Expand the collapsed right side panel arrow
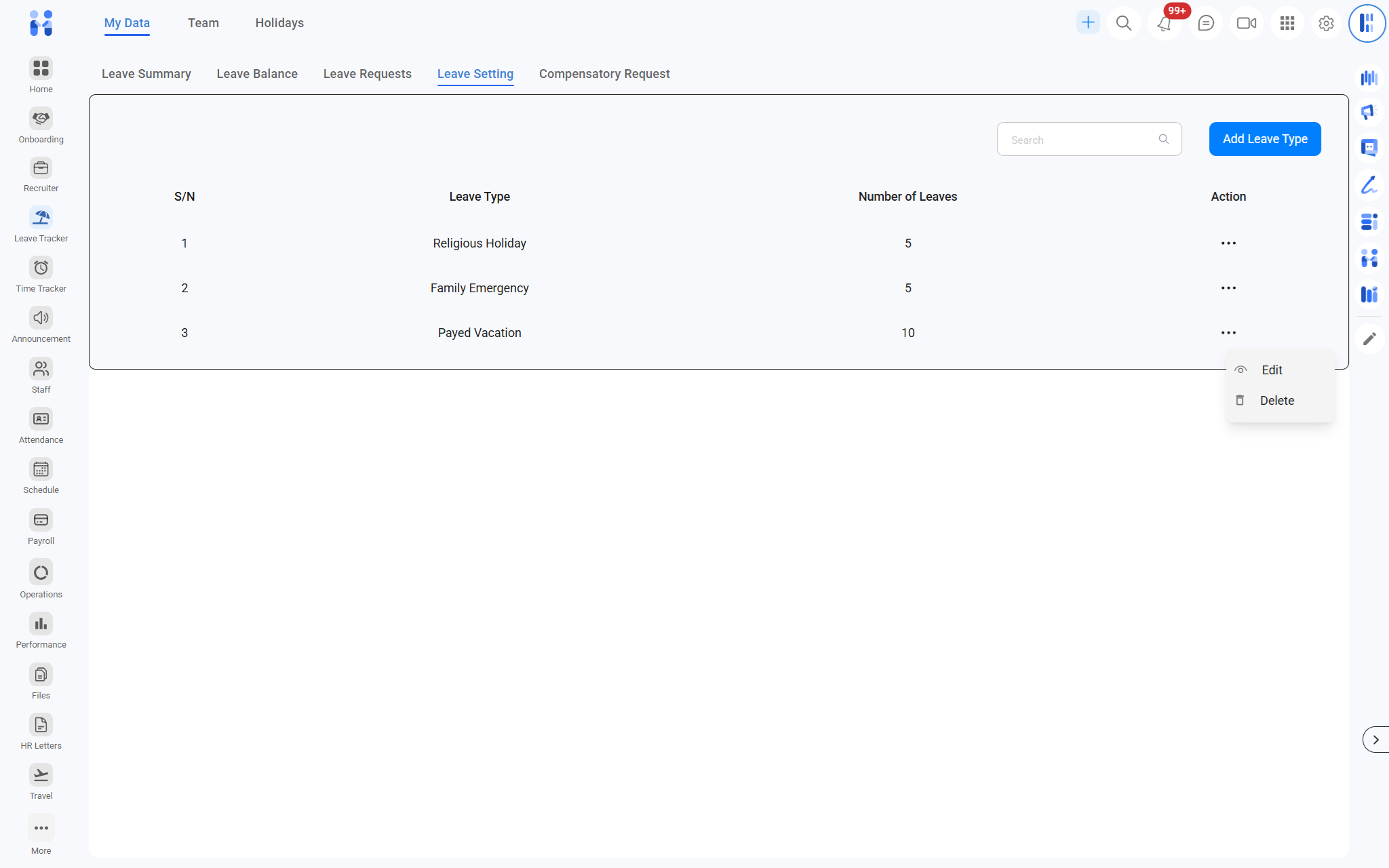 1375,740
